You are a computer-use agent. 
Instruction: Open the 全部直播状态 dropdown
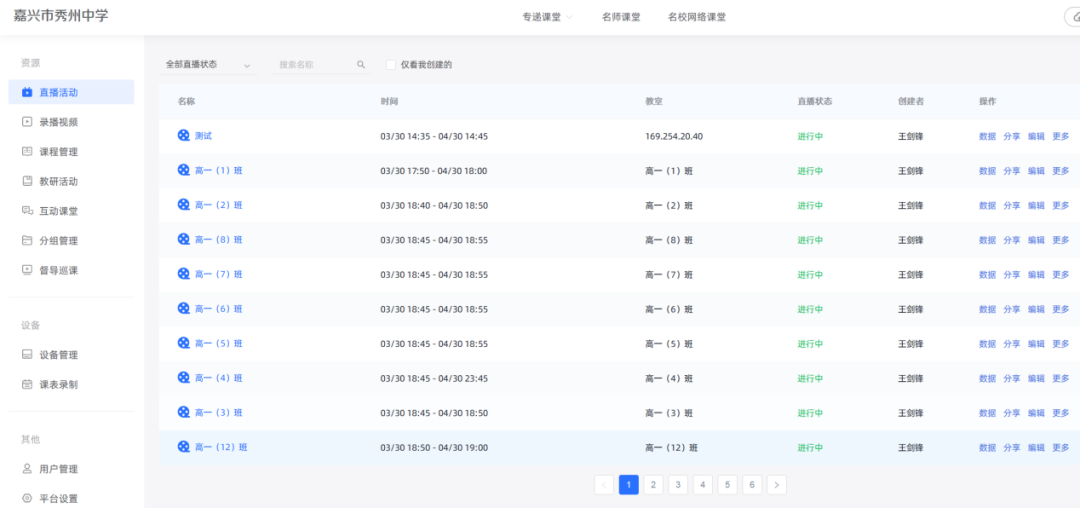point(207,65)
